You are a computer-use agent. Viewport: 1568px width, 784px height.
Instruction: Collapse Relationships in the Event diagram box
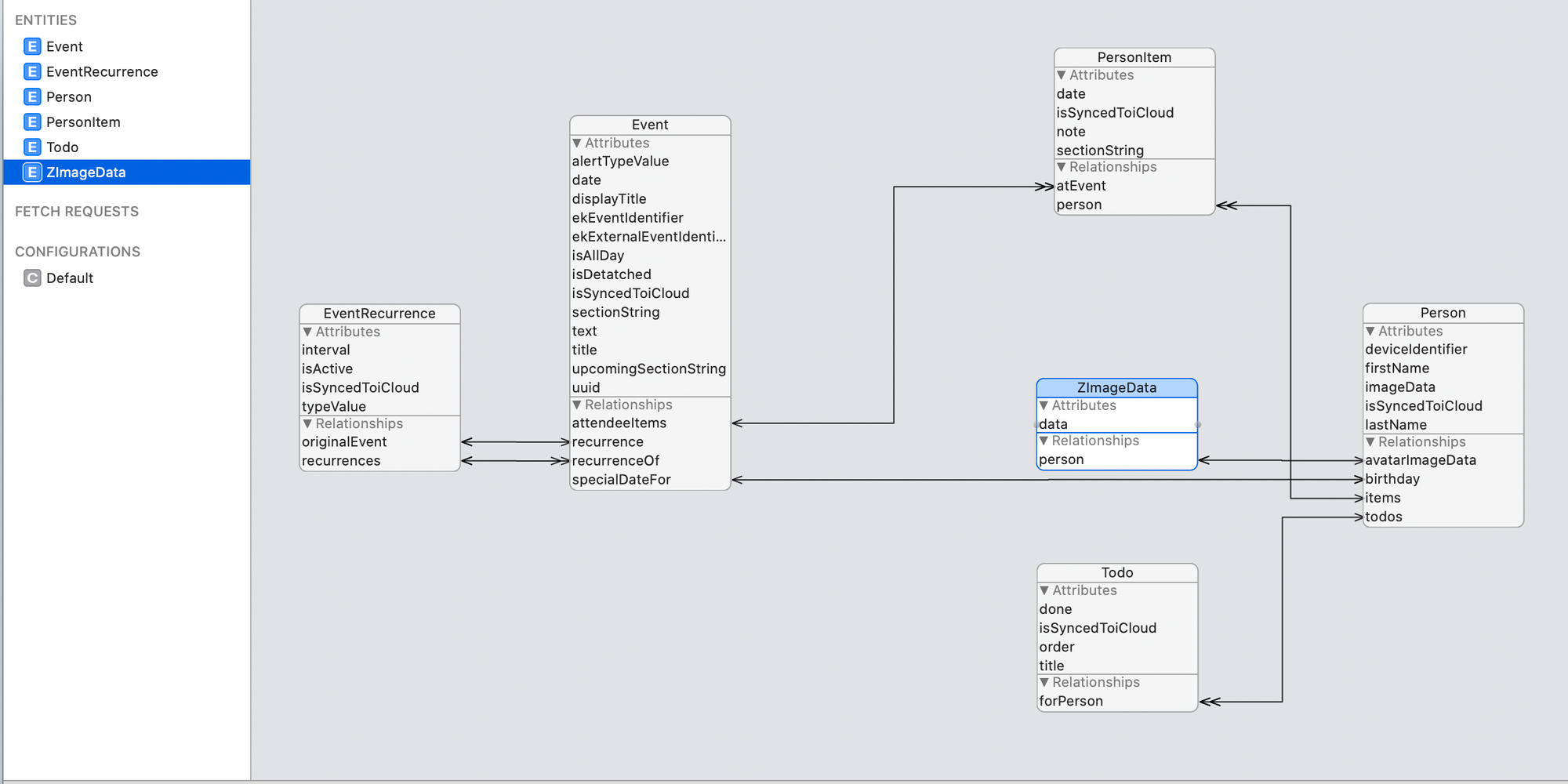577,405
